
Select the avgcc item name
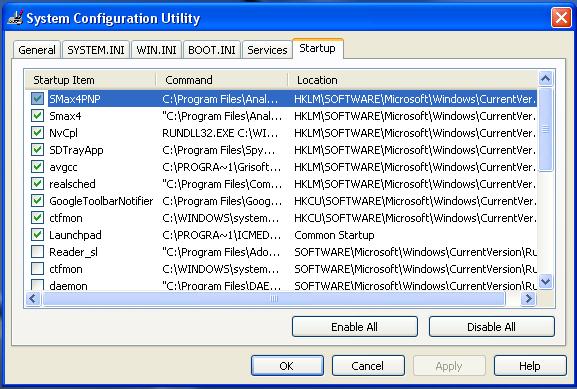click(63, 167)
